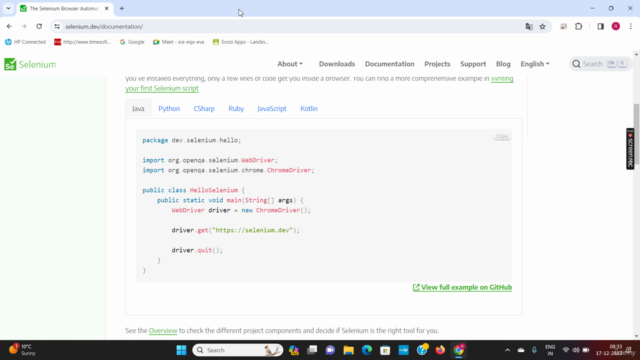Open site information icon in address bar
640x360 pixels.
pos(57,27)
